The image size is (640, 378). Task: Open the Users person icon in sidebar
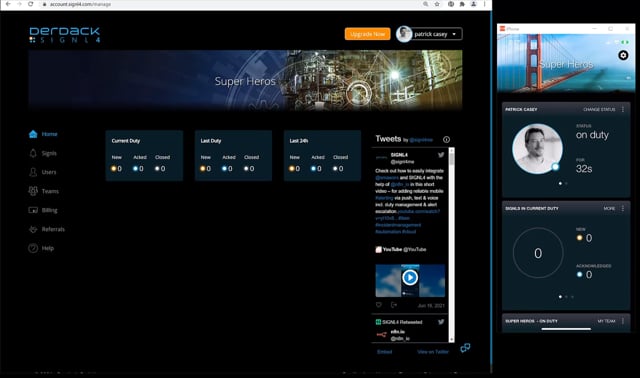point(33,172)
